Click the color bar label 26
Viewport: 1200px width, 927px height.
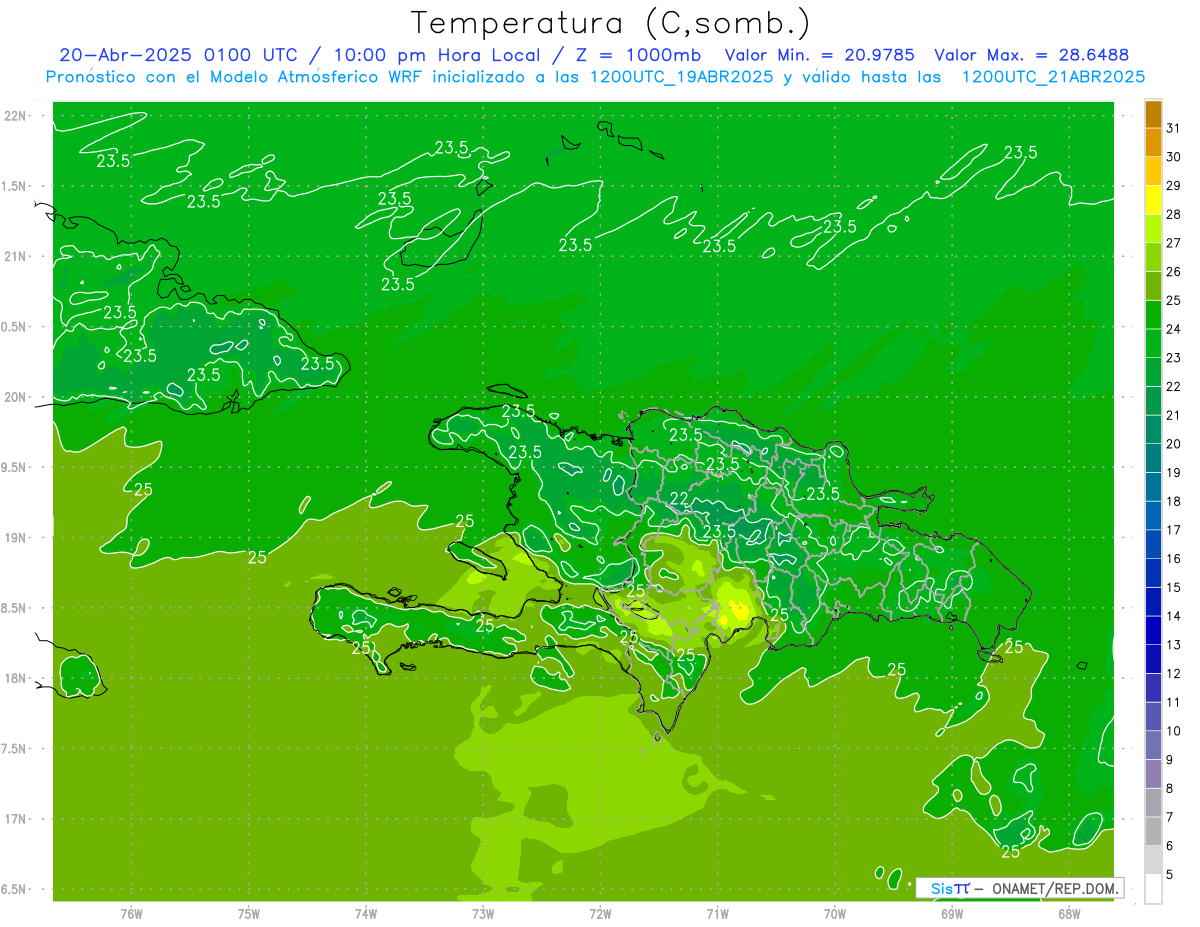coord(1173,271)
